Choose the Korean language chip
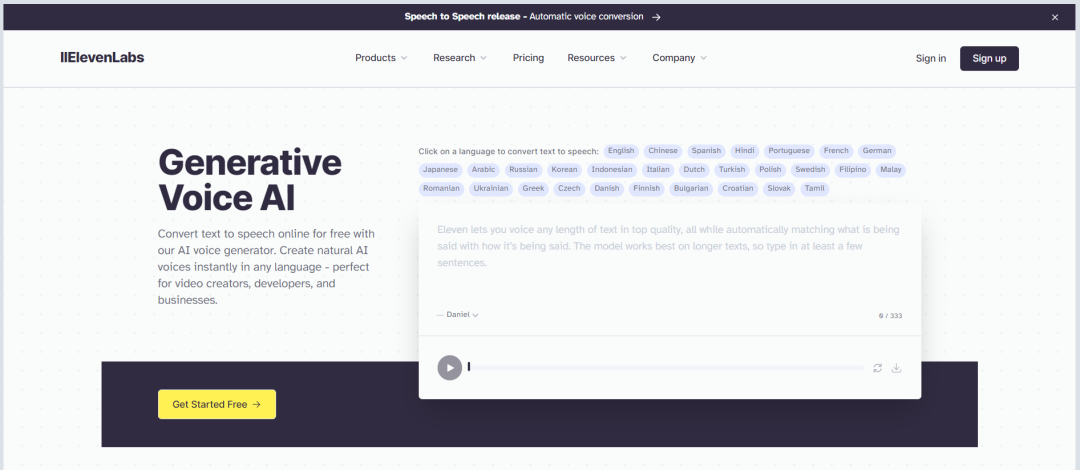 [x=565, y=170]
